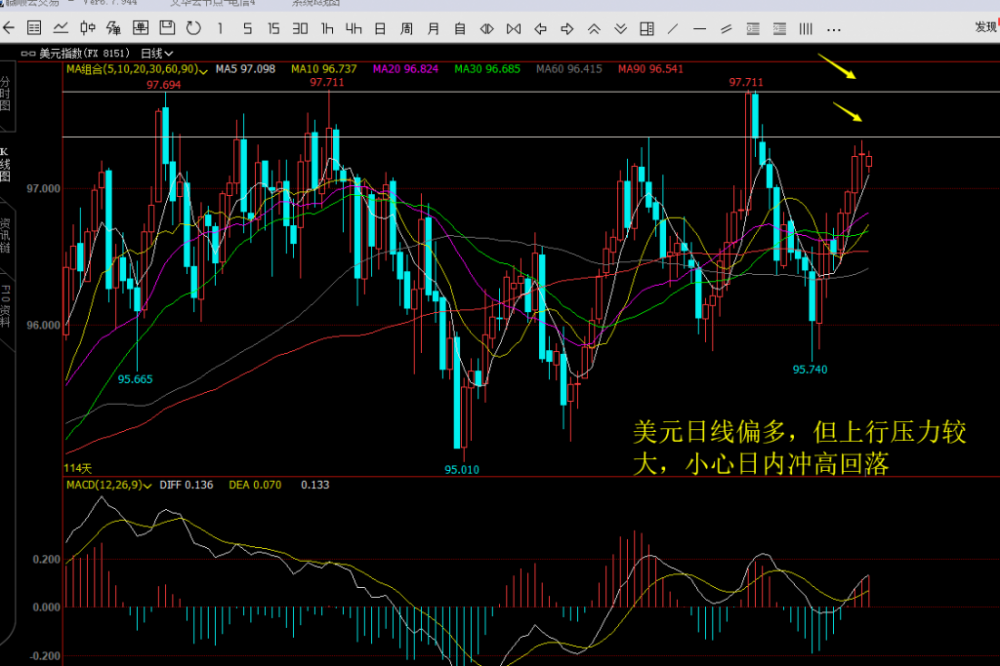Click the DEA 0.070 value
Image resolution: width=1000 pixels, height=666 pixels.
255,485
